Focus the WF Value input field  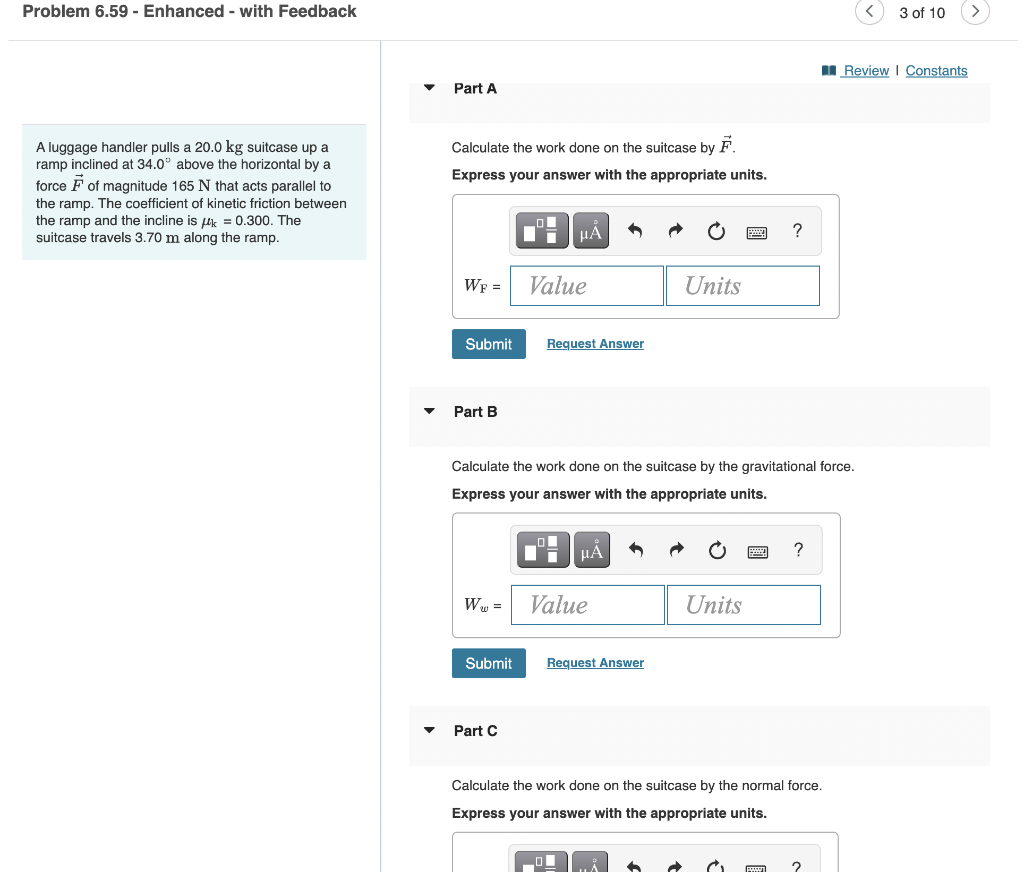pyautogui.click(x=586, y=285)
